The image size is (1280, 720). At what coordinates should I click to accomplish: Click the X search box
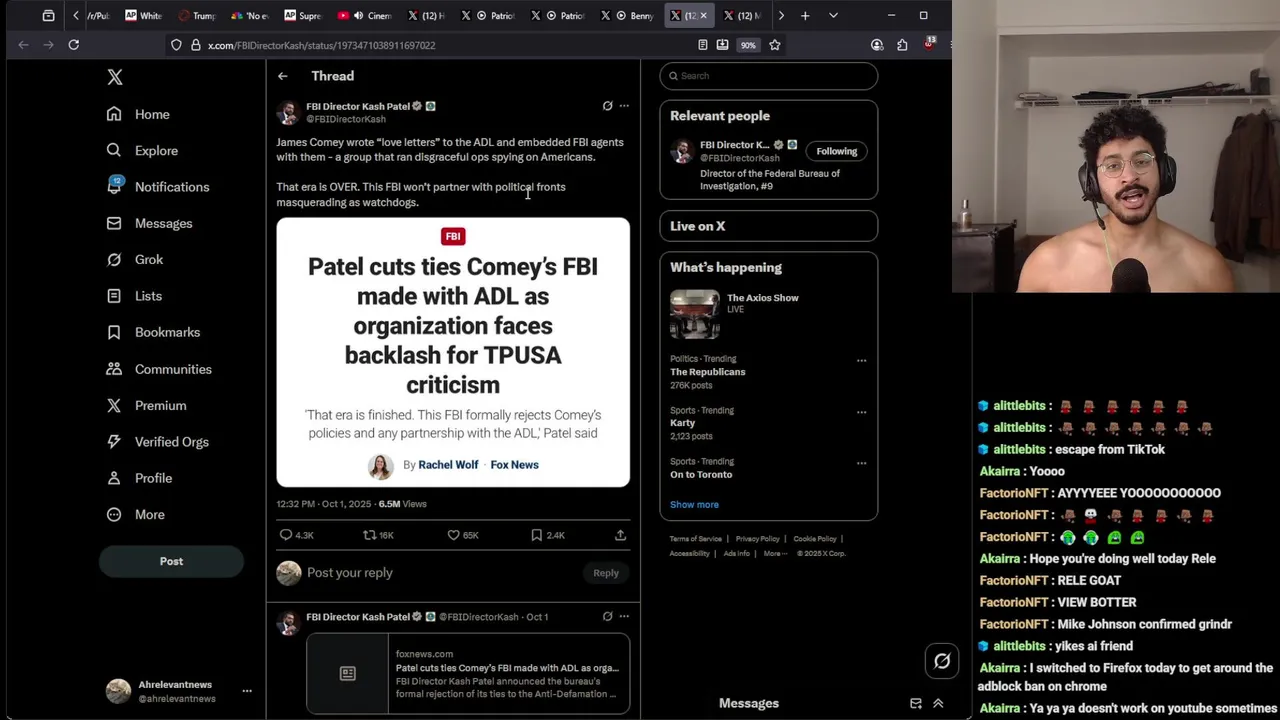pyautogui.click(x=768, y=76)
